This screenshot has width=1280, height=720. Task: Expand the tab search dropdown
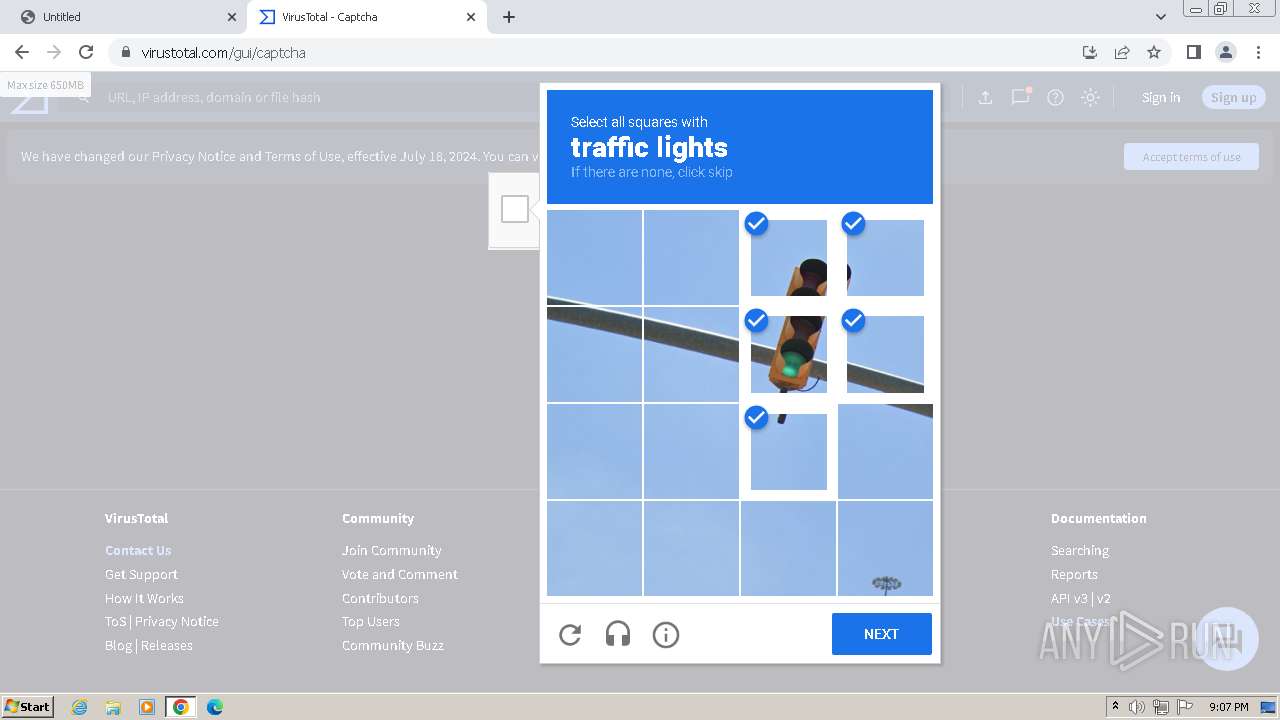[1160, 17]
